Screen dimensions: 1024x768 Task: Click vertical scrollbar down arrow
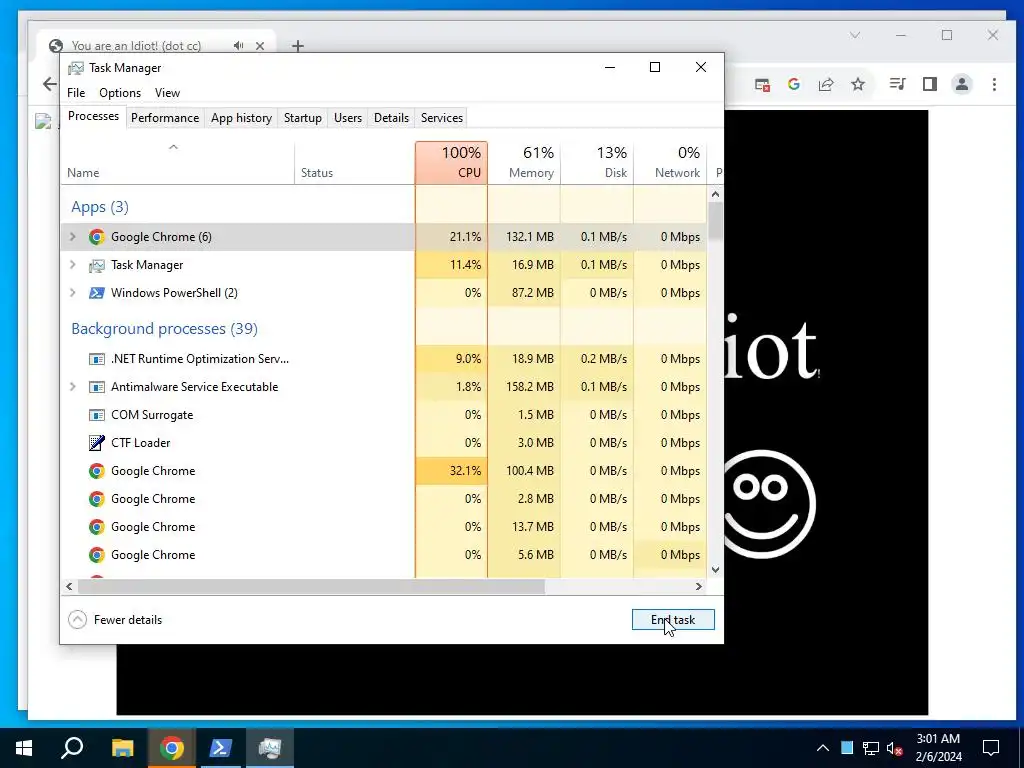pos(715,569)
